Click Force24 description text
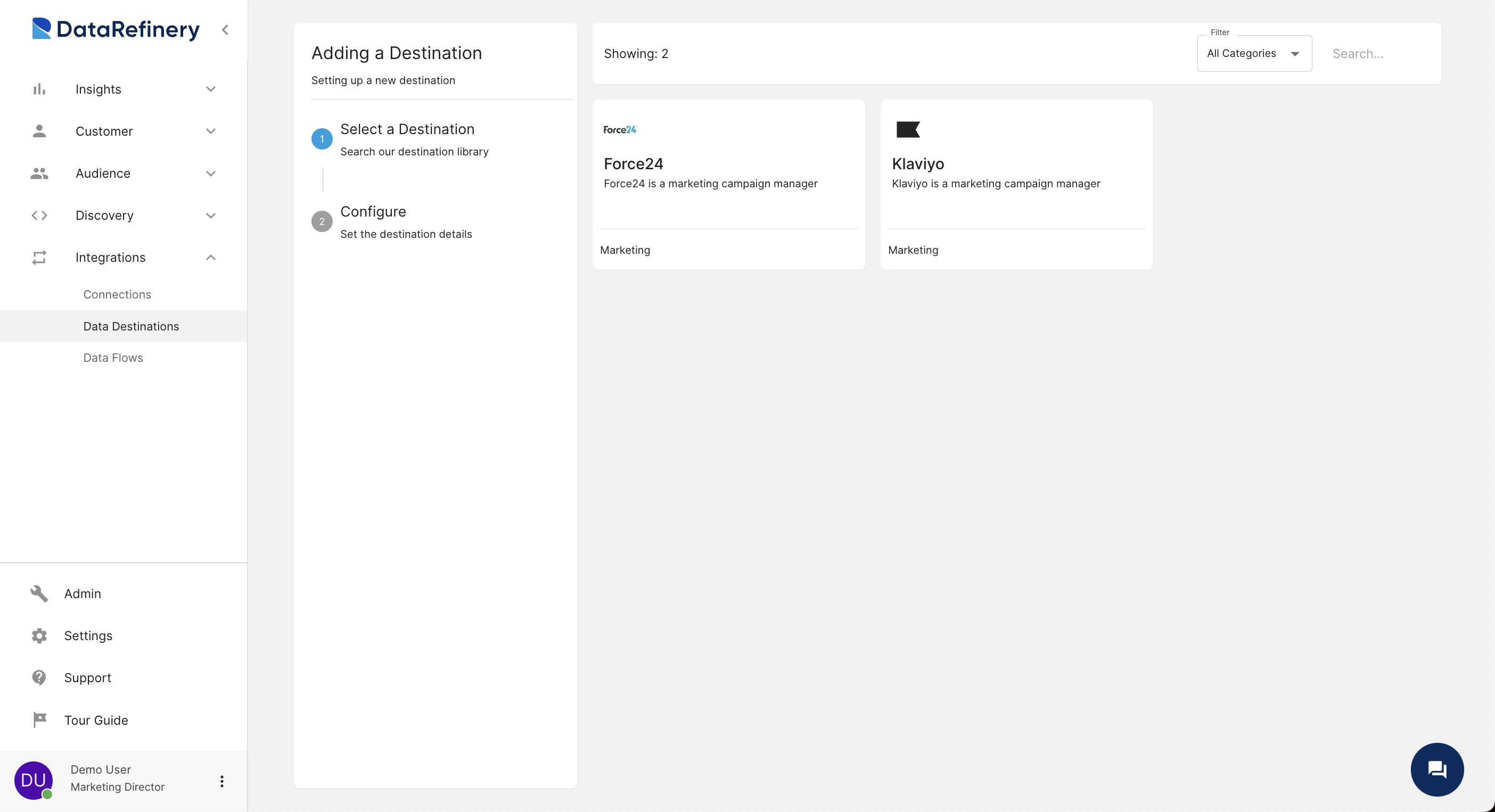 click(710, 183)
